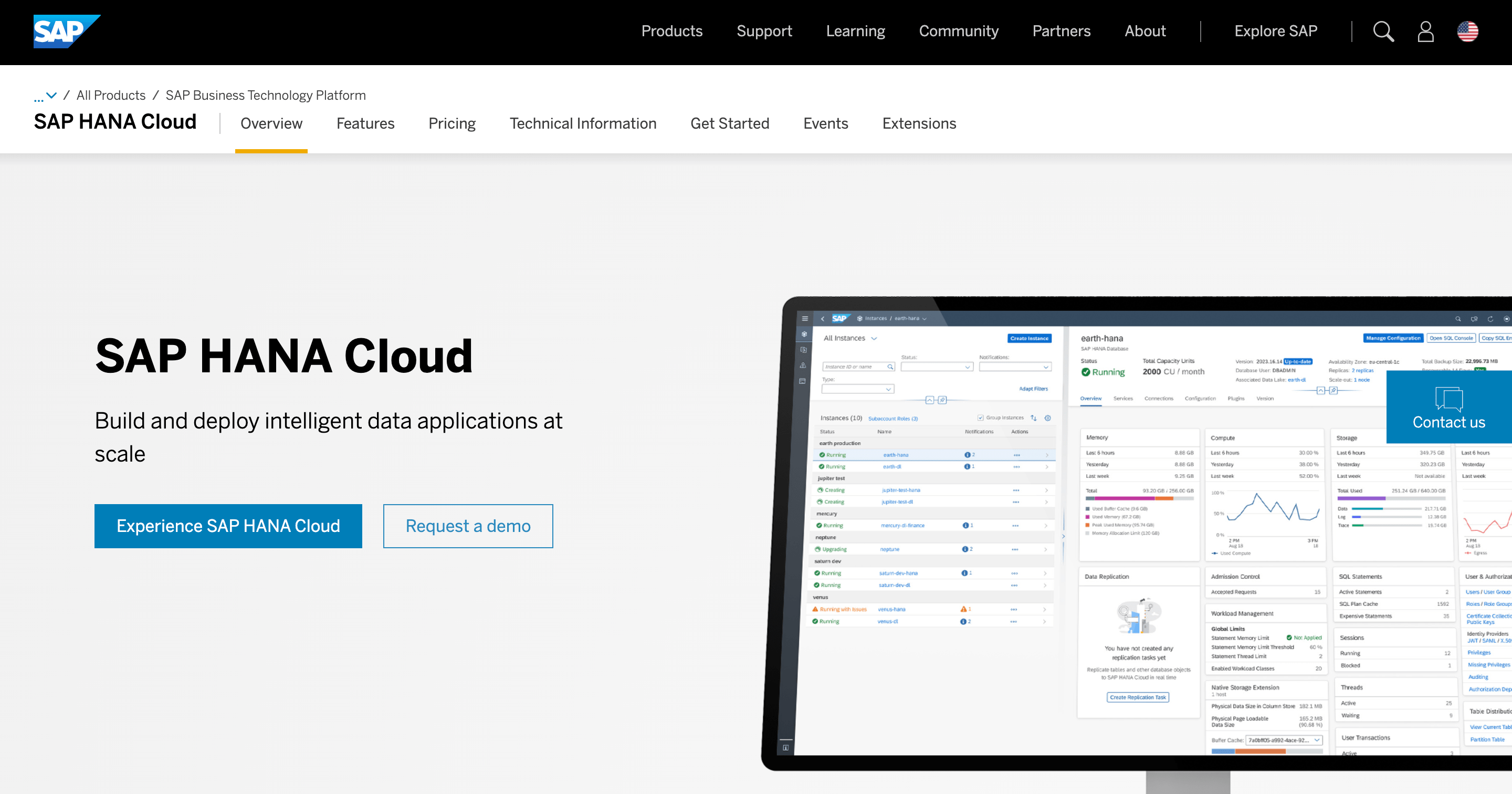Open the Support menu
This screenshot has width=1512, height=794.
(764, 31)
